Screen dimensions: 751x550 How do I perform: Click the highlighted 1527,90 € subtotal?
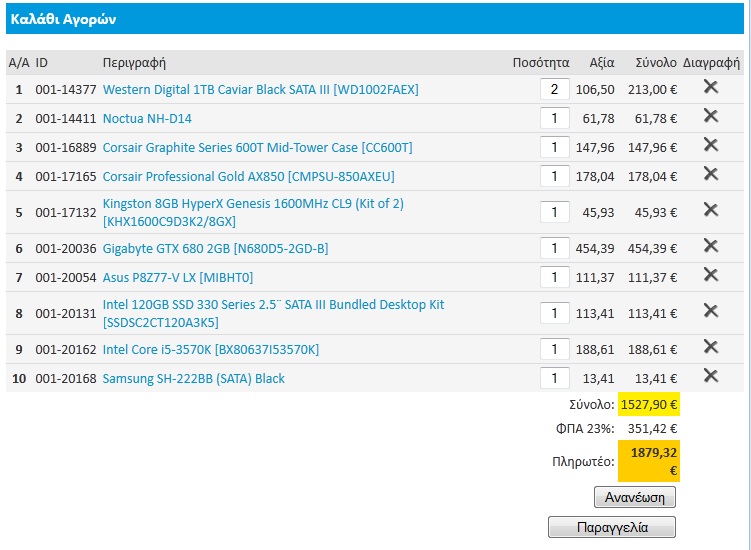tap(649, 405)
